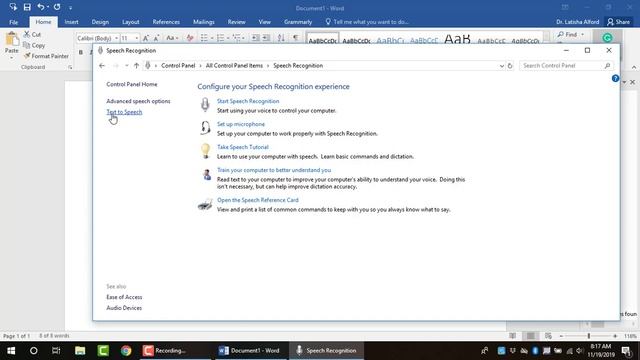640x360 pixels.
Task: Switch to the Design ribbon tab
Action: point(100,22)
